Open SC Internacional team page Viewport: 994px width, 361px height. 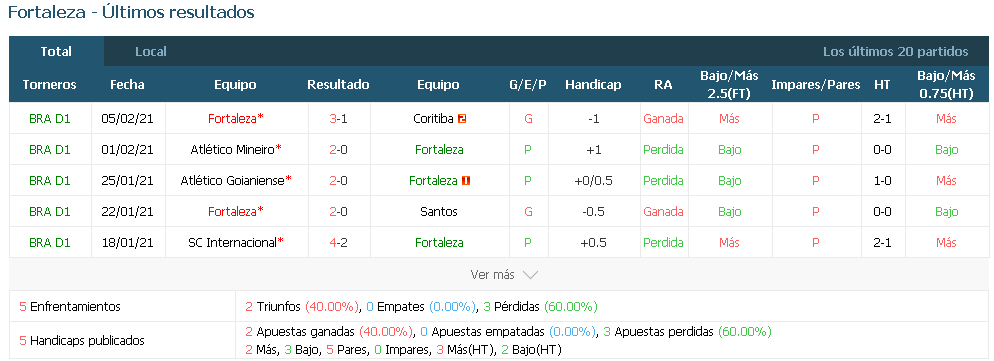click(233, 242)
